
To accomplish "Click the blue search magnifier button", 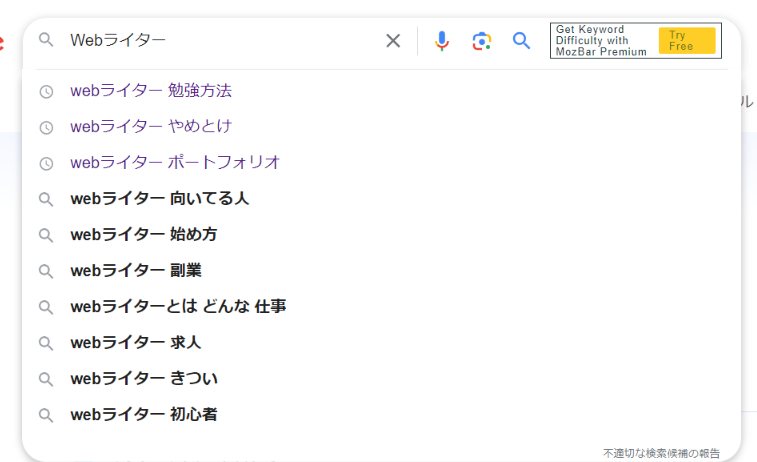I will (x=521, y=41).
